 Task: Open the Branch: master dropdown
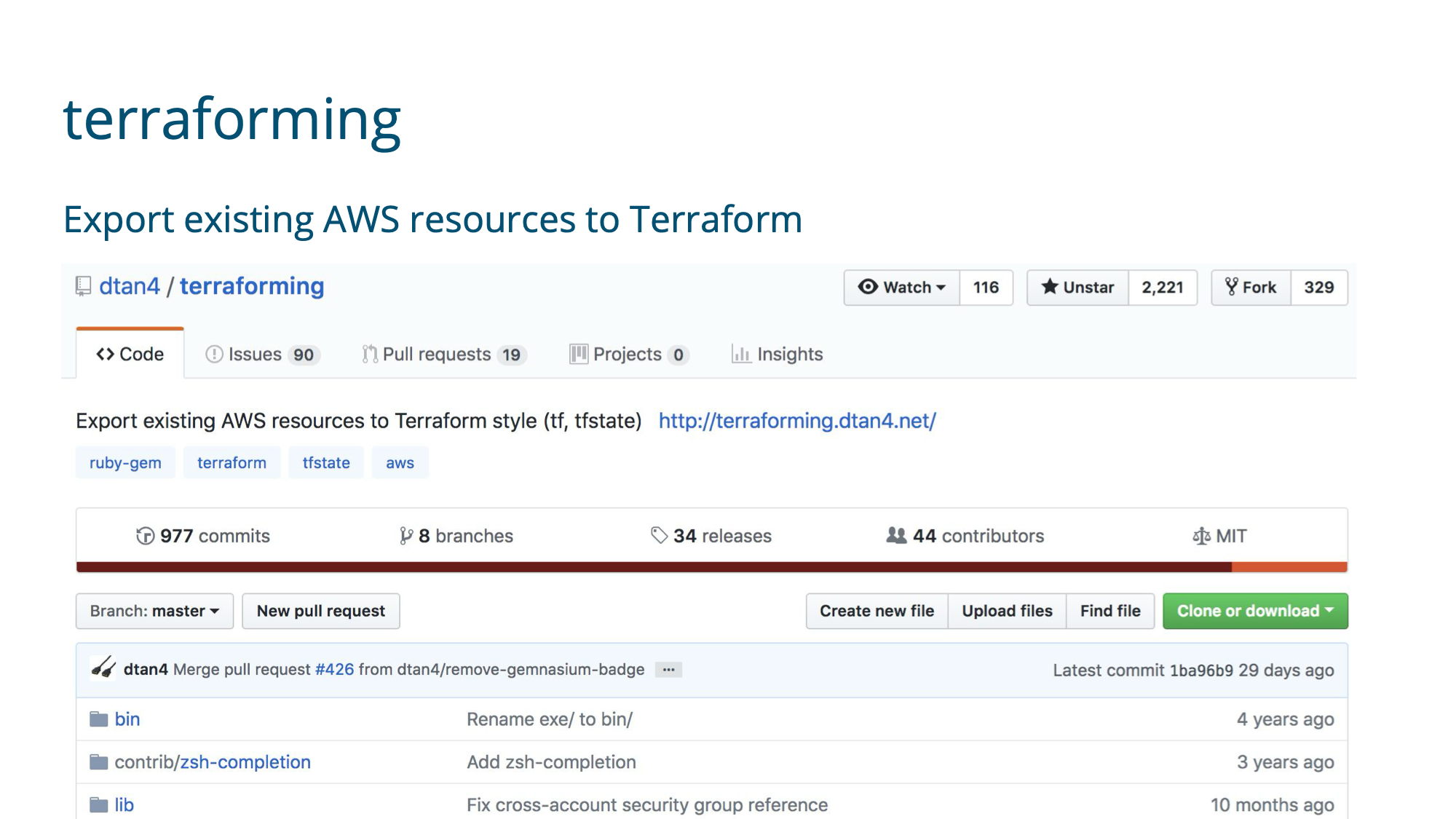154,611
